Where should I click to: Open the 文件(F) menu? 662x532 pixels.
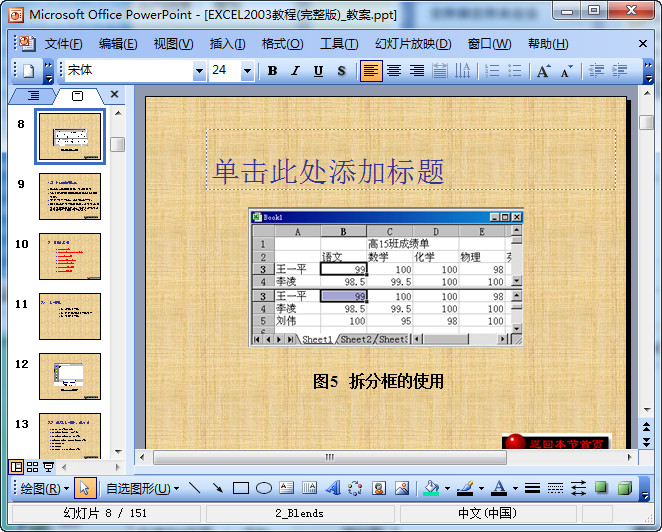pos(63,44)
